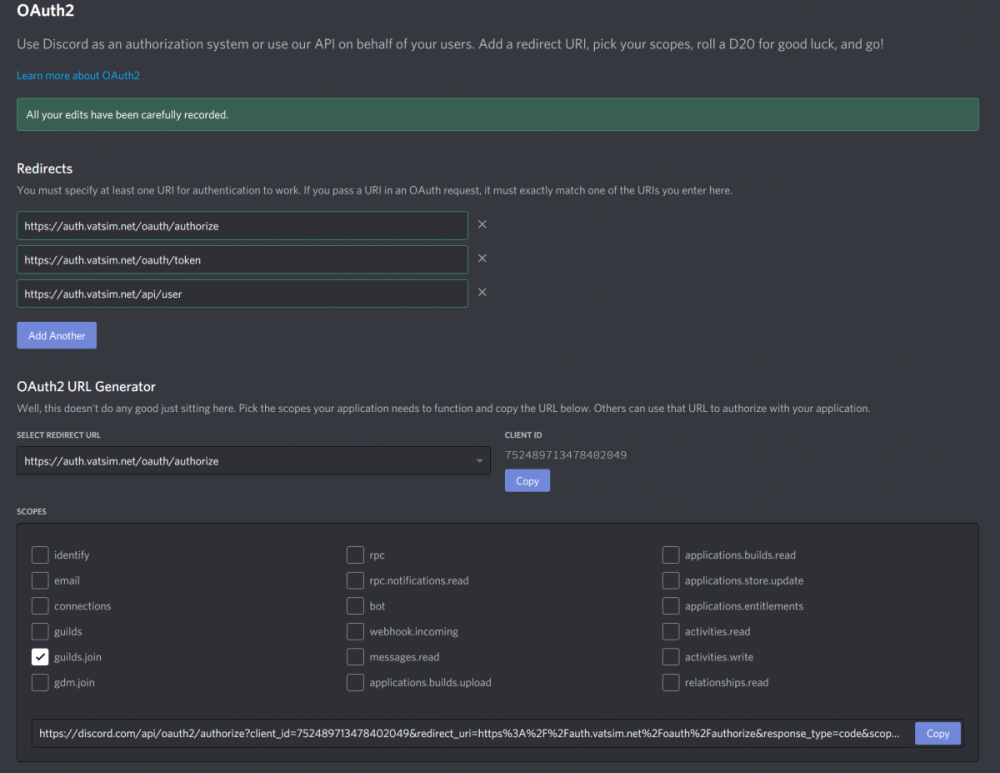The height and width of the screenshot is (773, 1000).
Task: Enable the email scope checkbox
Action: tap(40, 580)
